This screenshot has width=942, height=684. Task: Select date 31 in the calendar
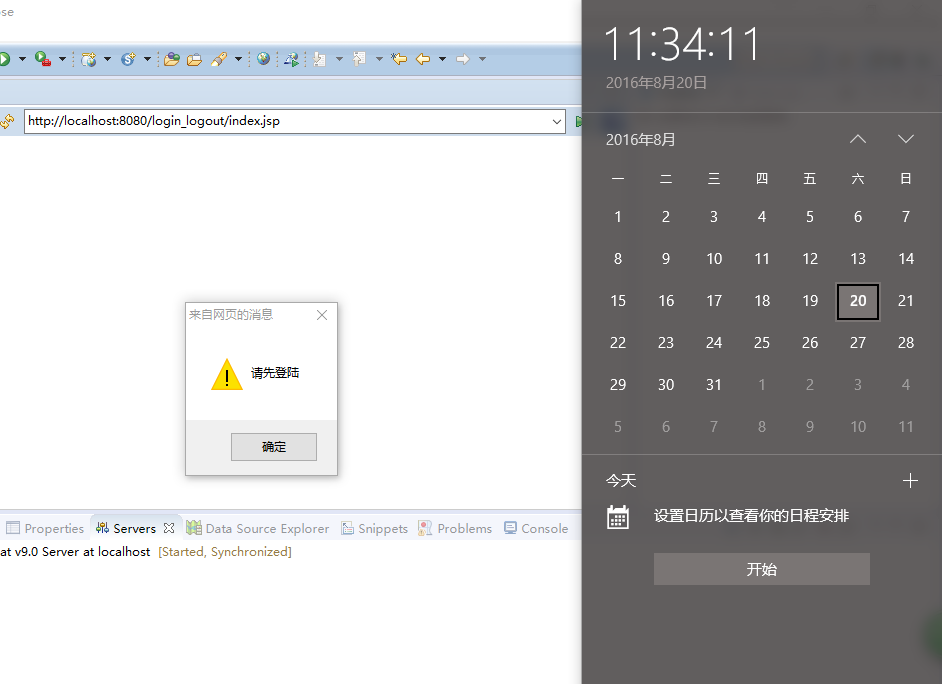[x=714, y=384]
